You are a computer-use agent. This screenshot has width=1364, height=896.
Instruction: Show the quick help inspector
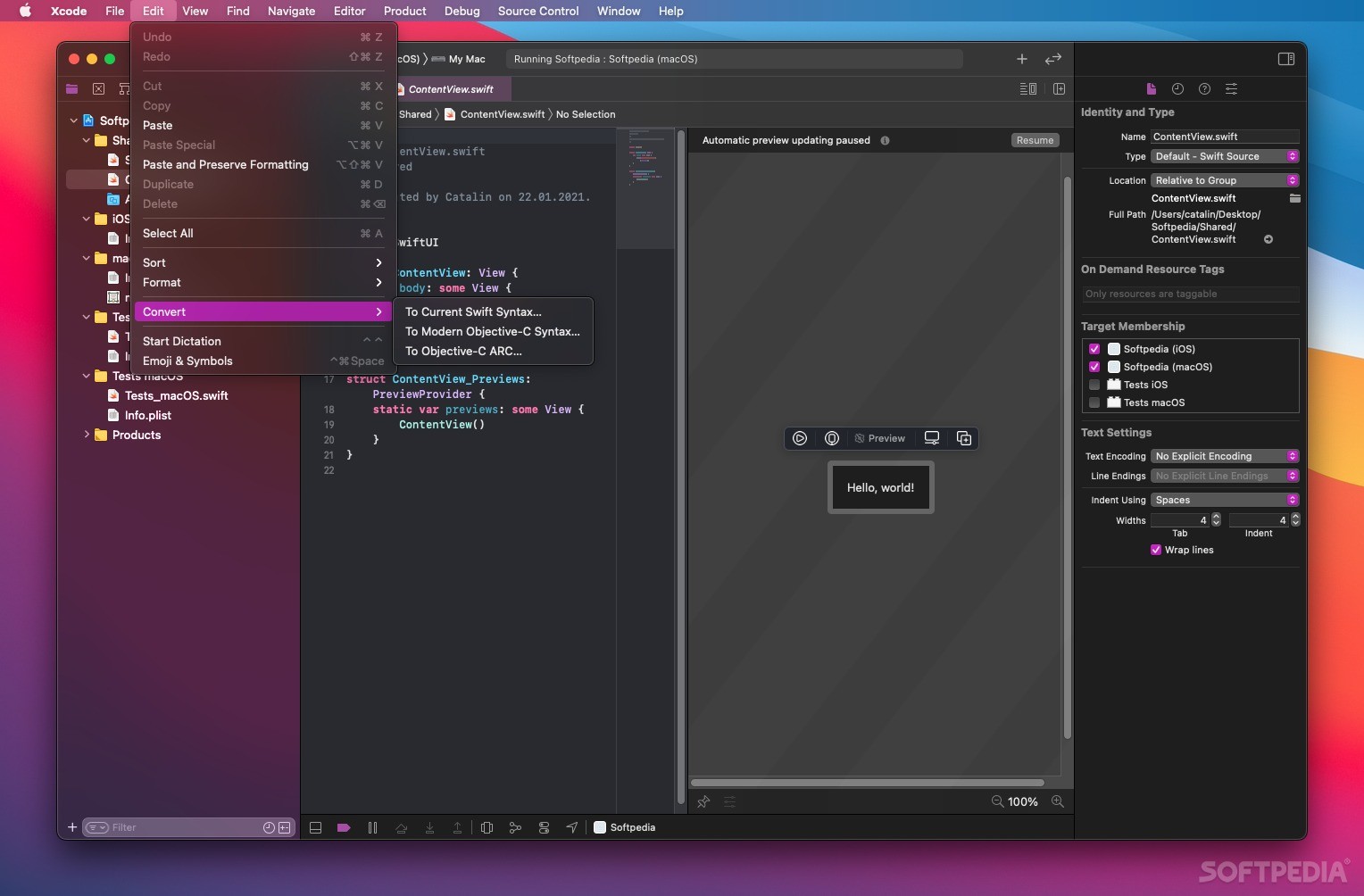(1204, 89)
